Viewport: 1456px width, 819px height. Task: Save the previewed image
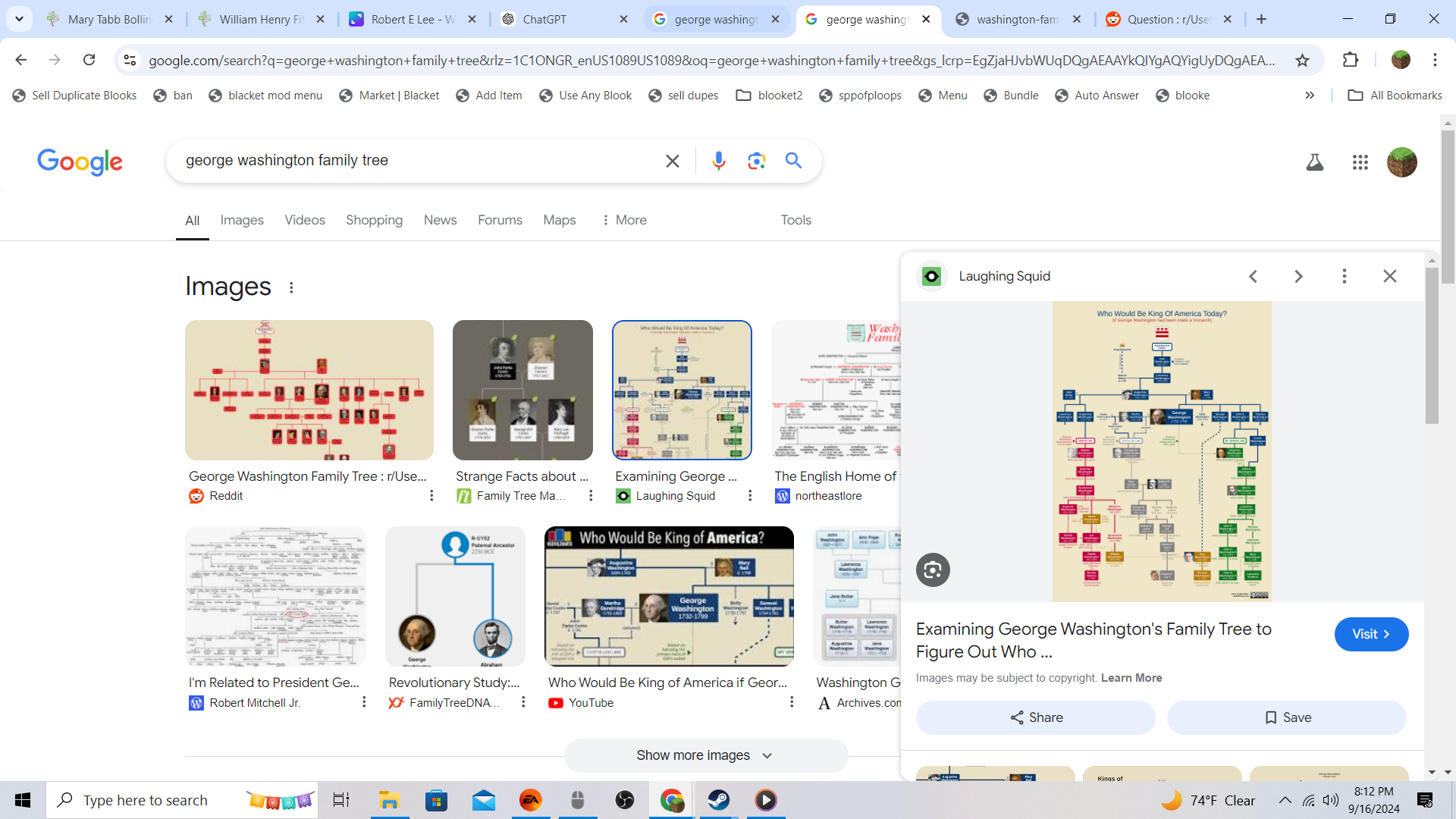pos(1286,717)
